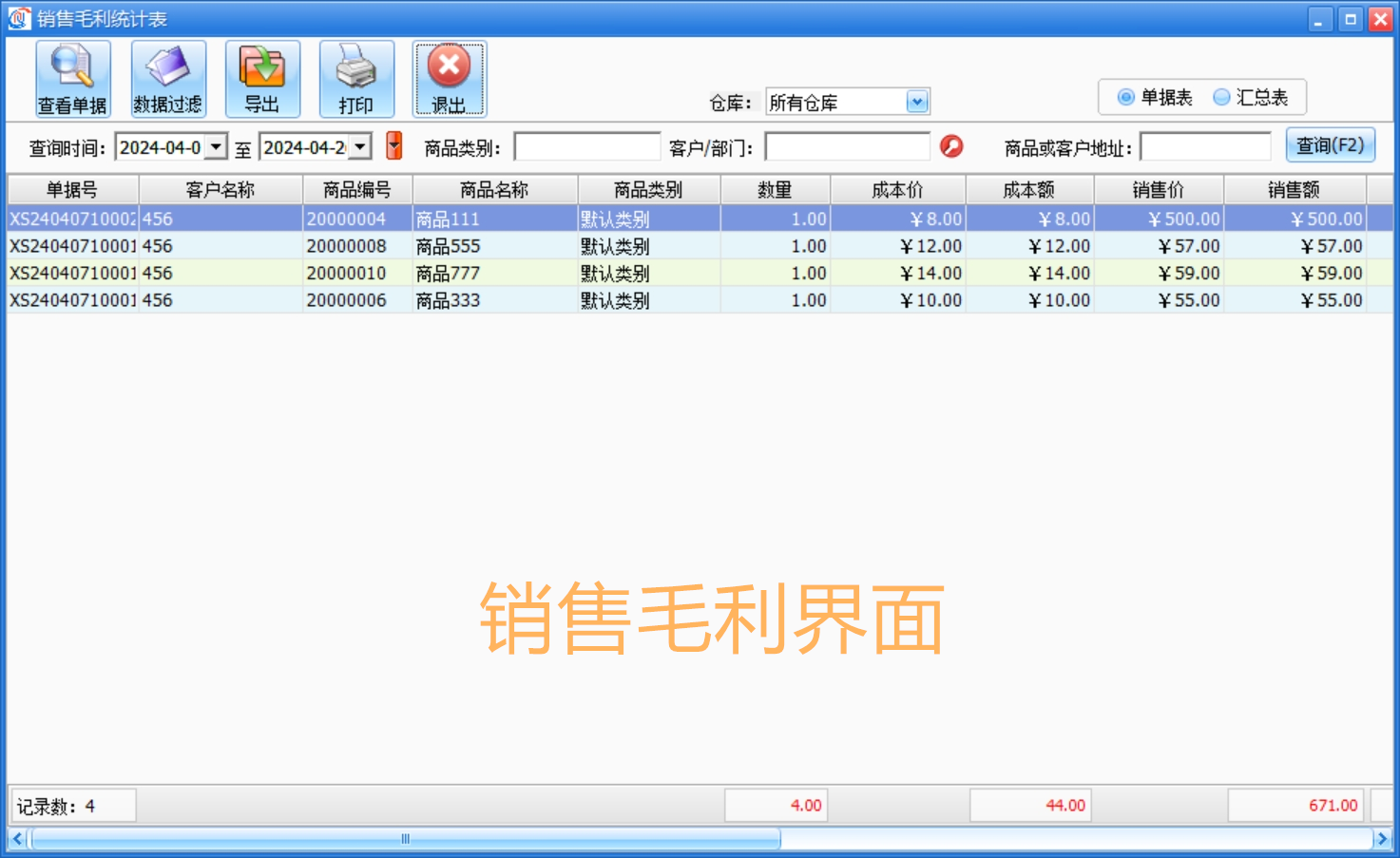Screen dimensions: 1400x858
Task: Click the ￥10.00 cost amount cell
Action: [x=1029, y=300]
